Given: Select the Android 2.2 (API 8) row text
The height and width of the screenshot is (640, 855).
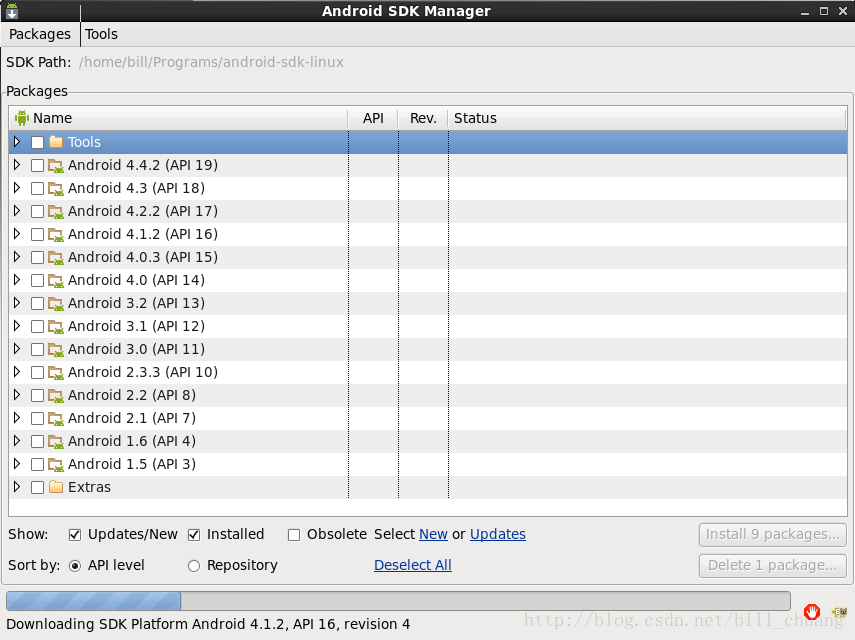Looking at the screenshot, I should 132,395.
